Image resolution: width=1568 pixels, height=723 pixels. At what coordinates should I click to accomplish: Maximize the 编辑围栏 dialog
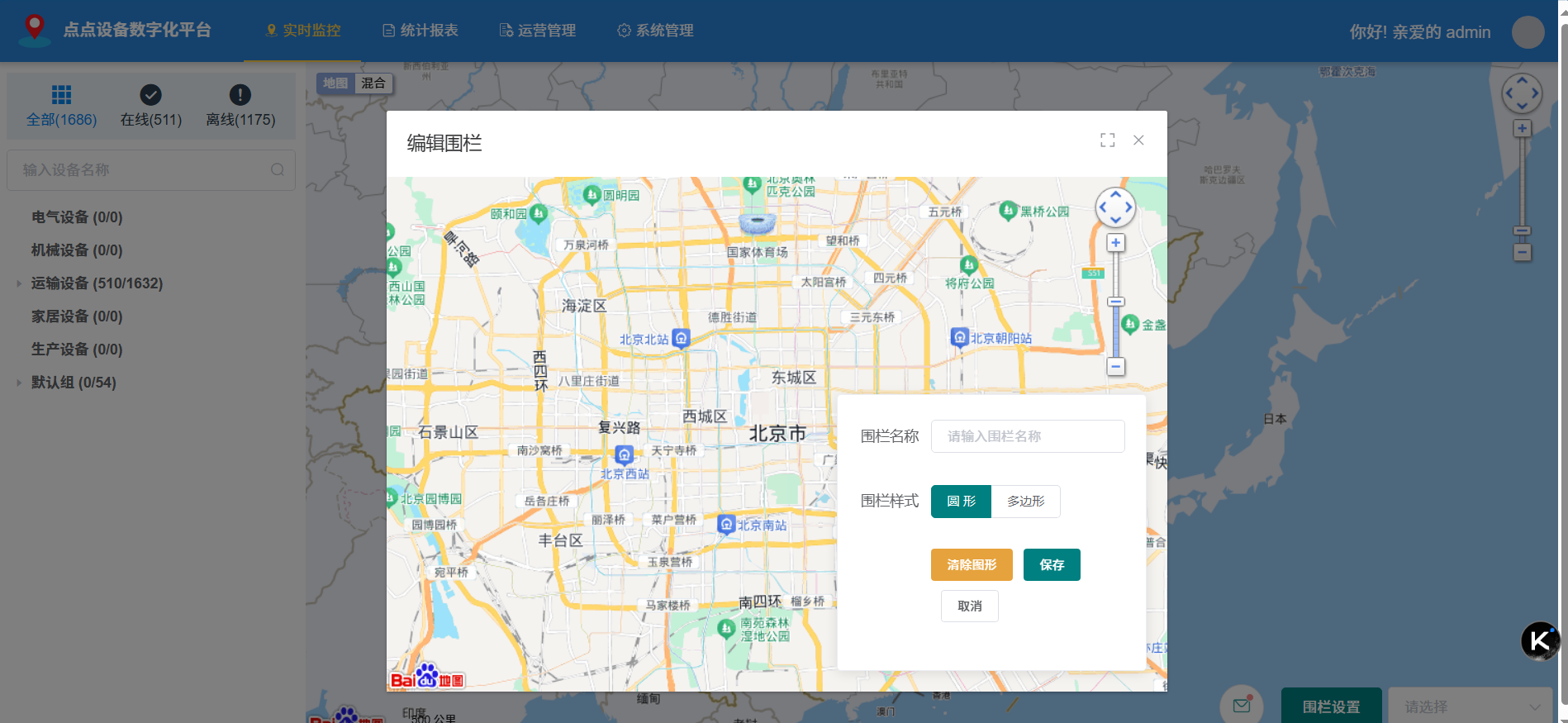pos(1108,140)
